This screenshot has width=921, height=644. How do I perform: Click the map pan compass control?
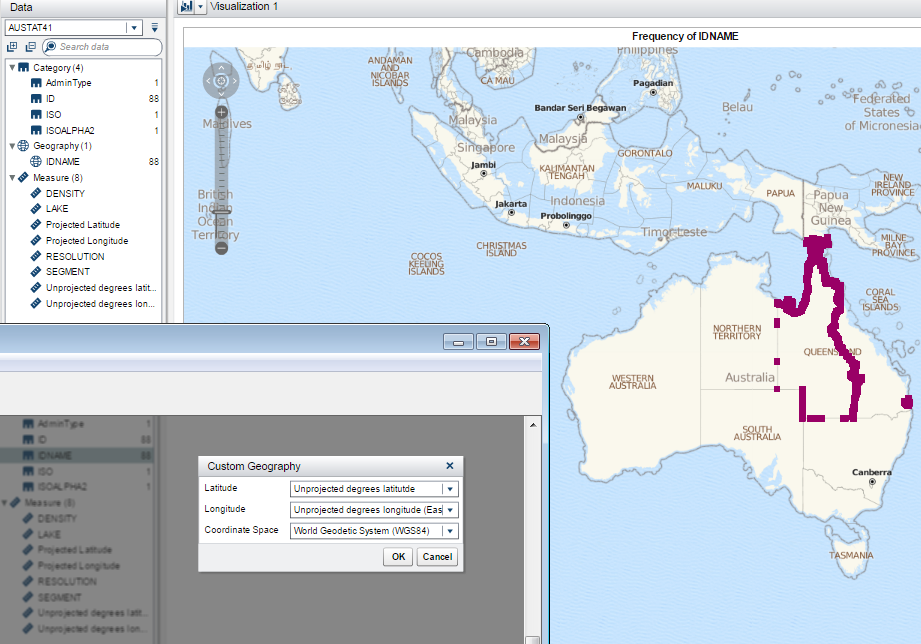pos(221,80)
